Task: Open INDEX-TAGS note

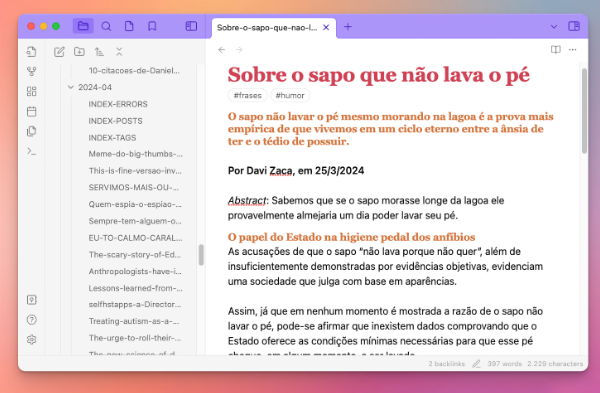Action: point(112,138)
